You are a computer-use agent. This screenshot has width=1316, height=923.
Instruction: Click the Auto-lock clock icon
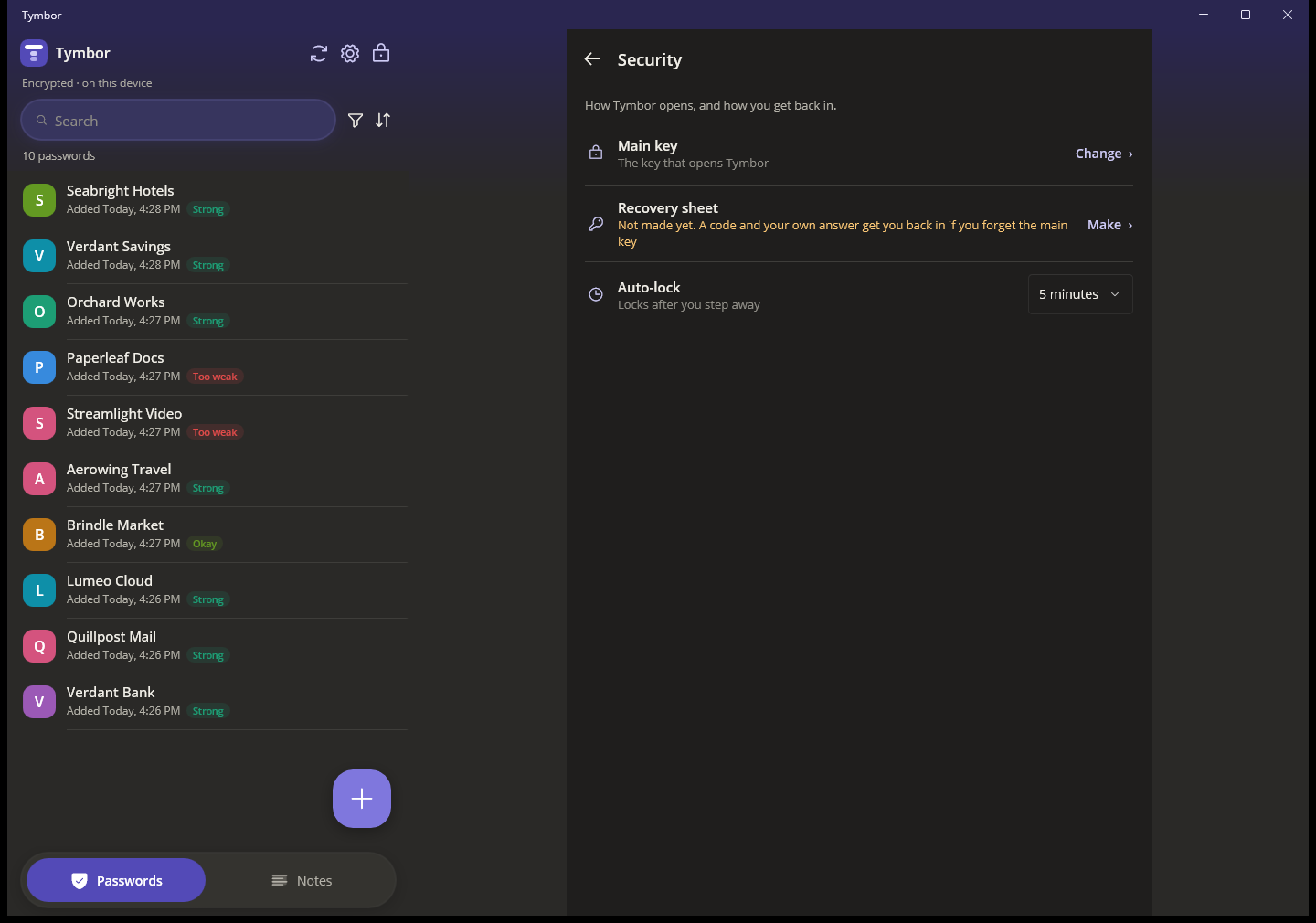coord(596,294)
